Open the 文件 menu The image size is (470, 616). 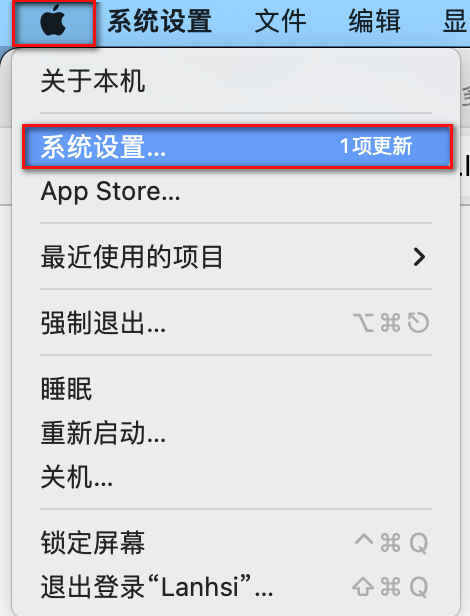(x=280, y=22)
